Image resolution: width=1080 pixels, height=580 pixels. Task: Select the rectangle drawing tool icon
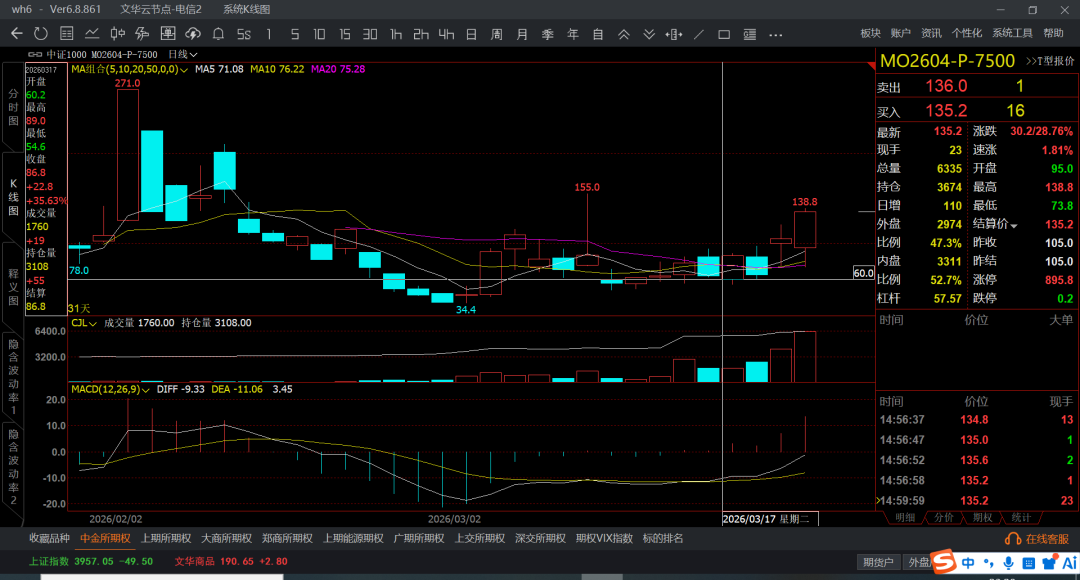tap(724, 33)
